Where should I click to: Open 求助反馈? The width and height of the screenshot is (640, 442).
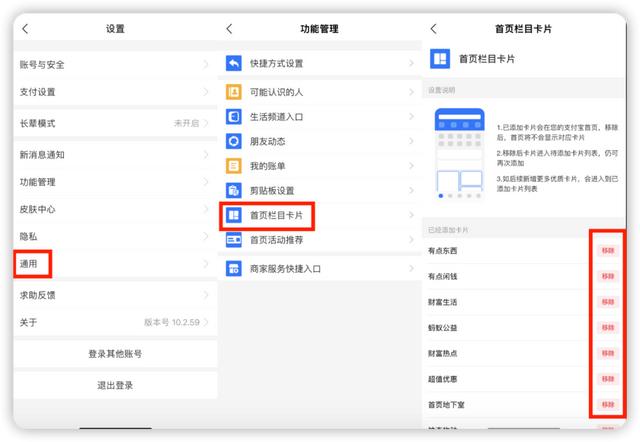[115, 295]
